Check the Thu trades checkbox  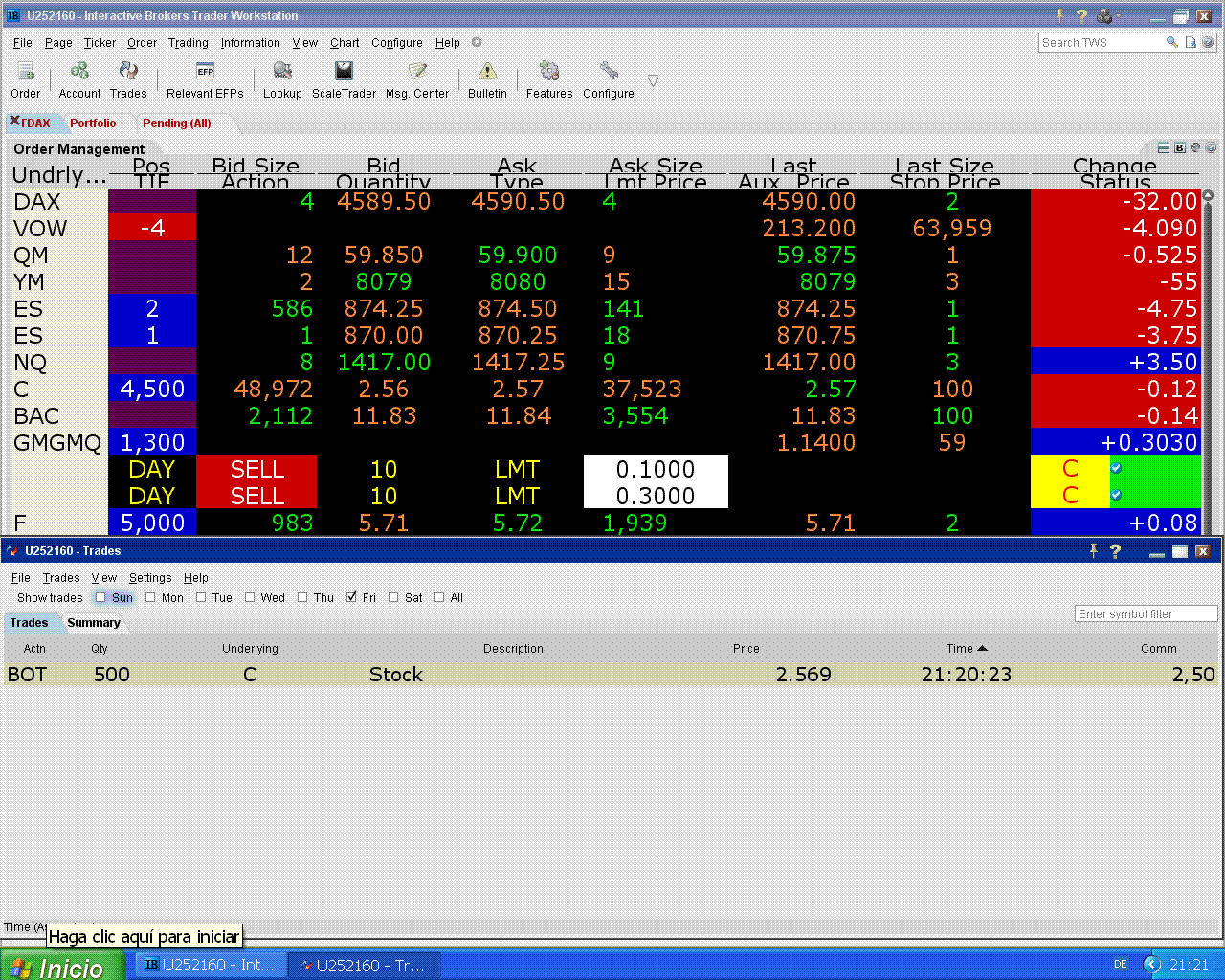point(302,597)
